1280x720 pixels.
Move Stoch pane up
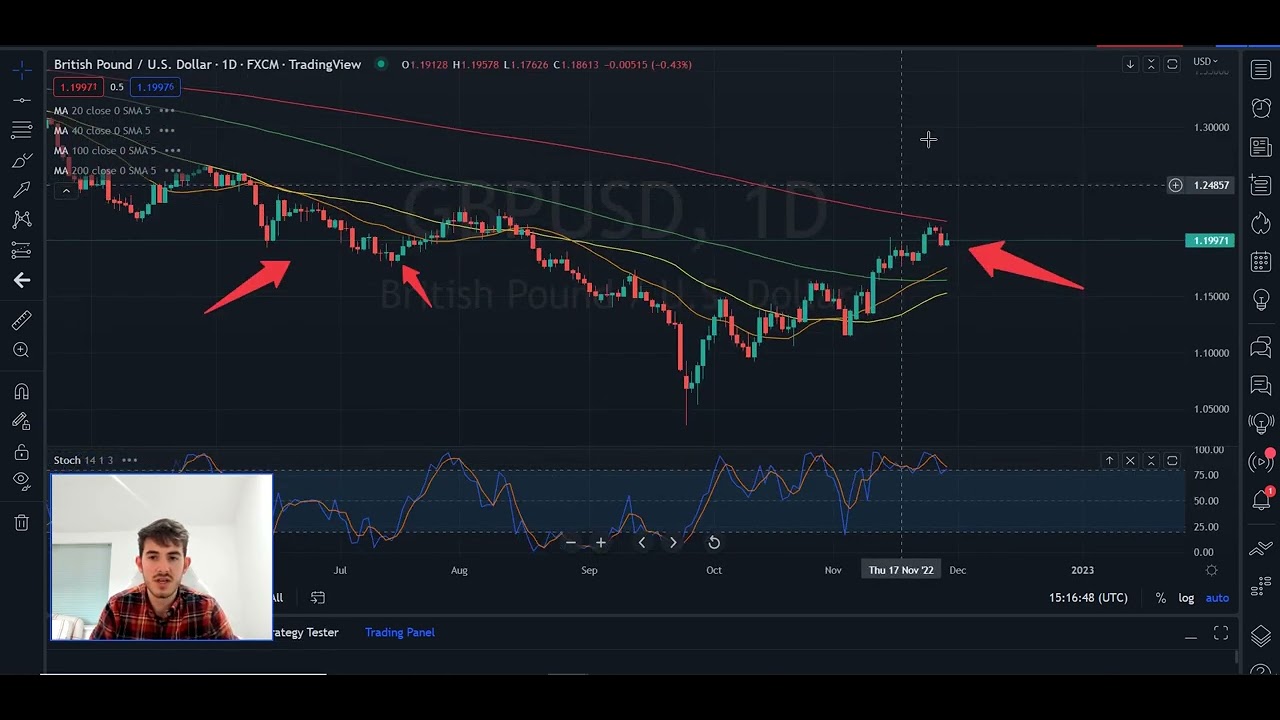tap(1109, 460)
